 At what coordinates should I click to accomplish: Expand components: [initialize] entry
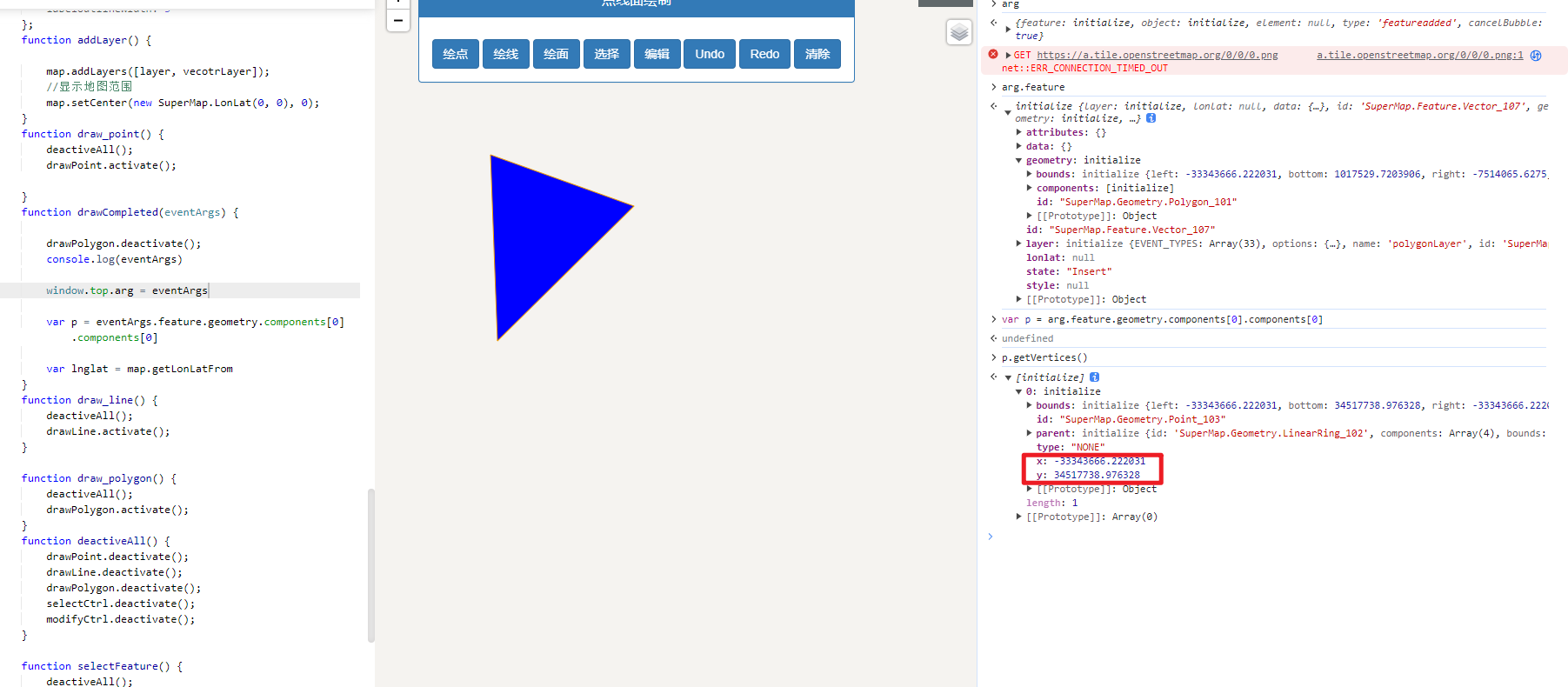(1030, 188)
